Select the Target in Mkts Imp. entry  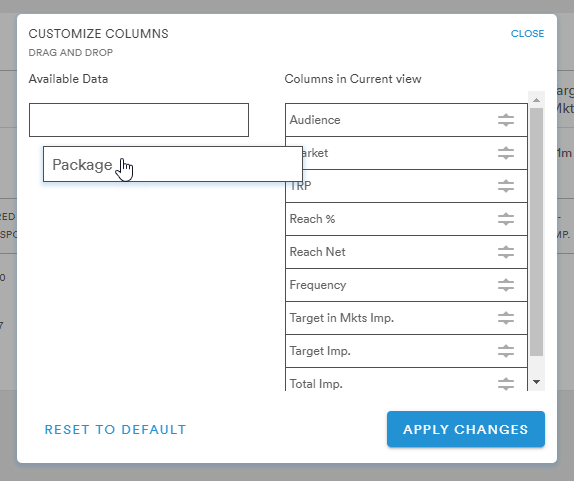[406, 318]
